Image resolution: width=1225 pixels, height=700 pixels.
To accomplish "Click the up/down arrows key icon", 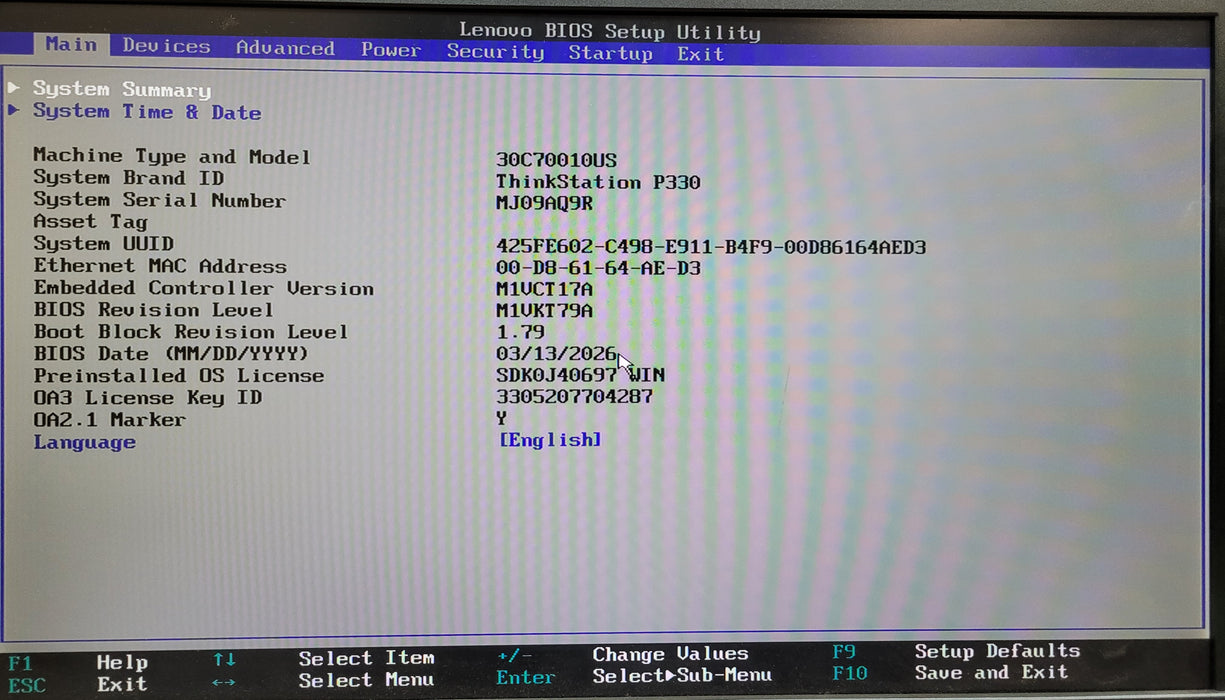I will [x=224, y=660].
